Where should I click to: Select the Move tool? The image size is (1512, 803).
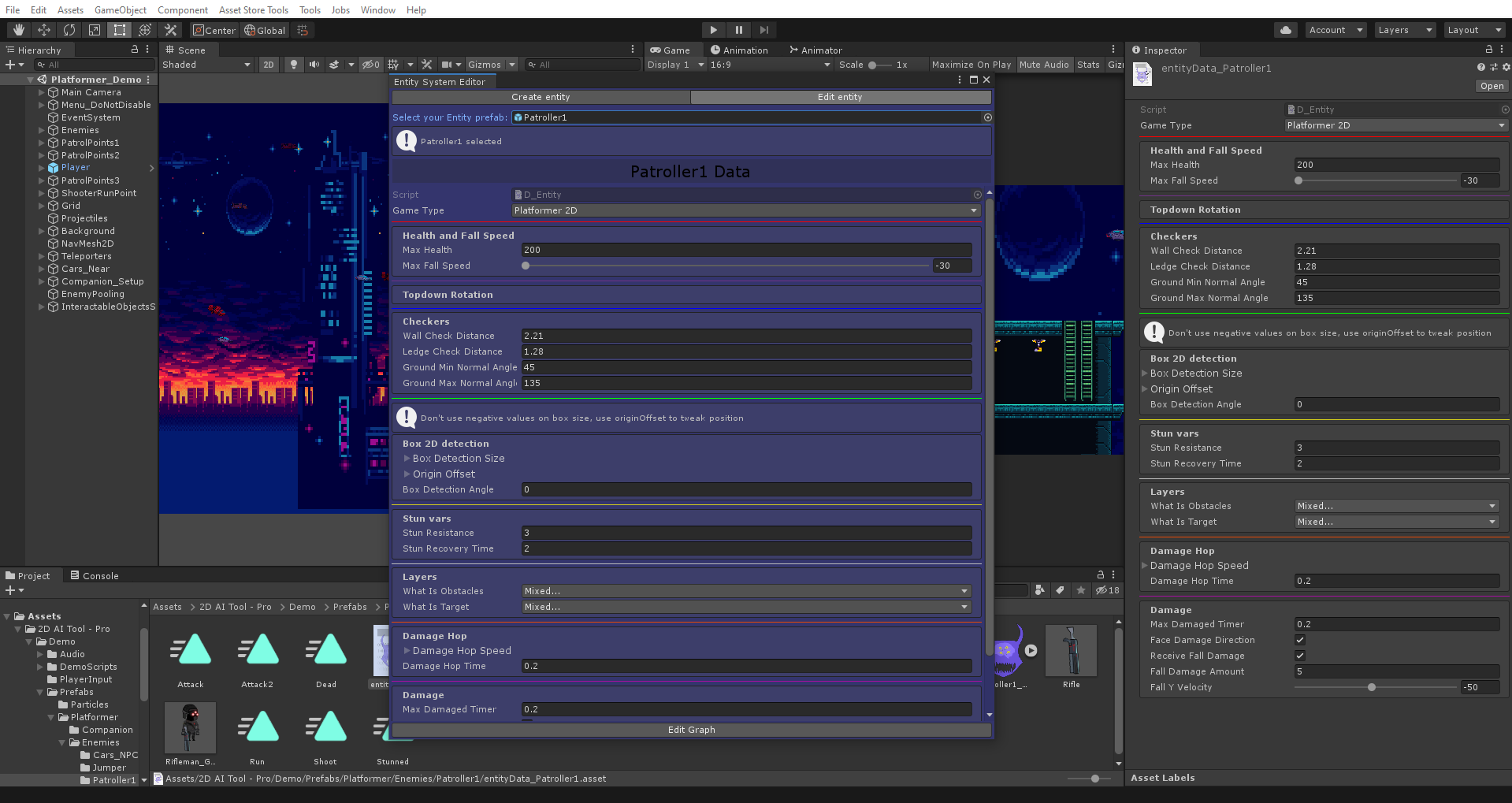tap(44, 30)
